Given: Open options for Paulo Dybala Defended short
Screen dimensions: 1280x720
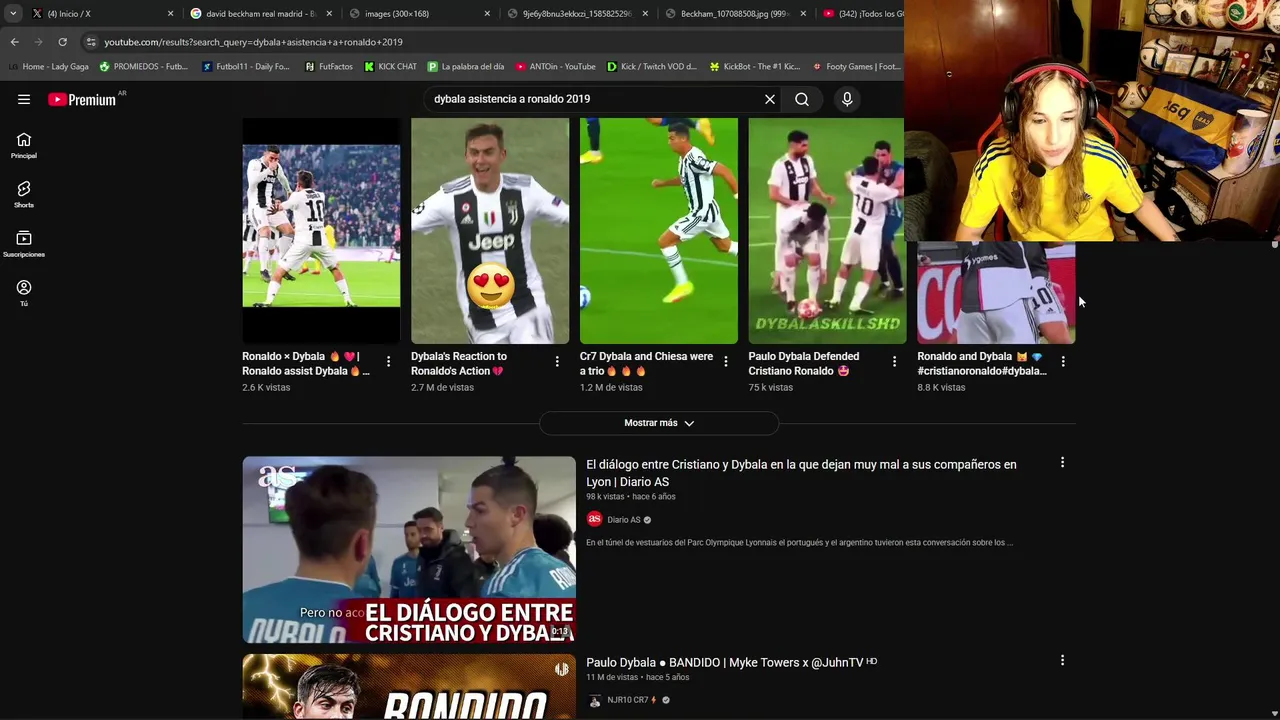Looking at the screenshot, I should pyautogui.click(x=894, y=362).
